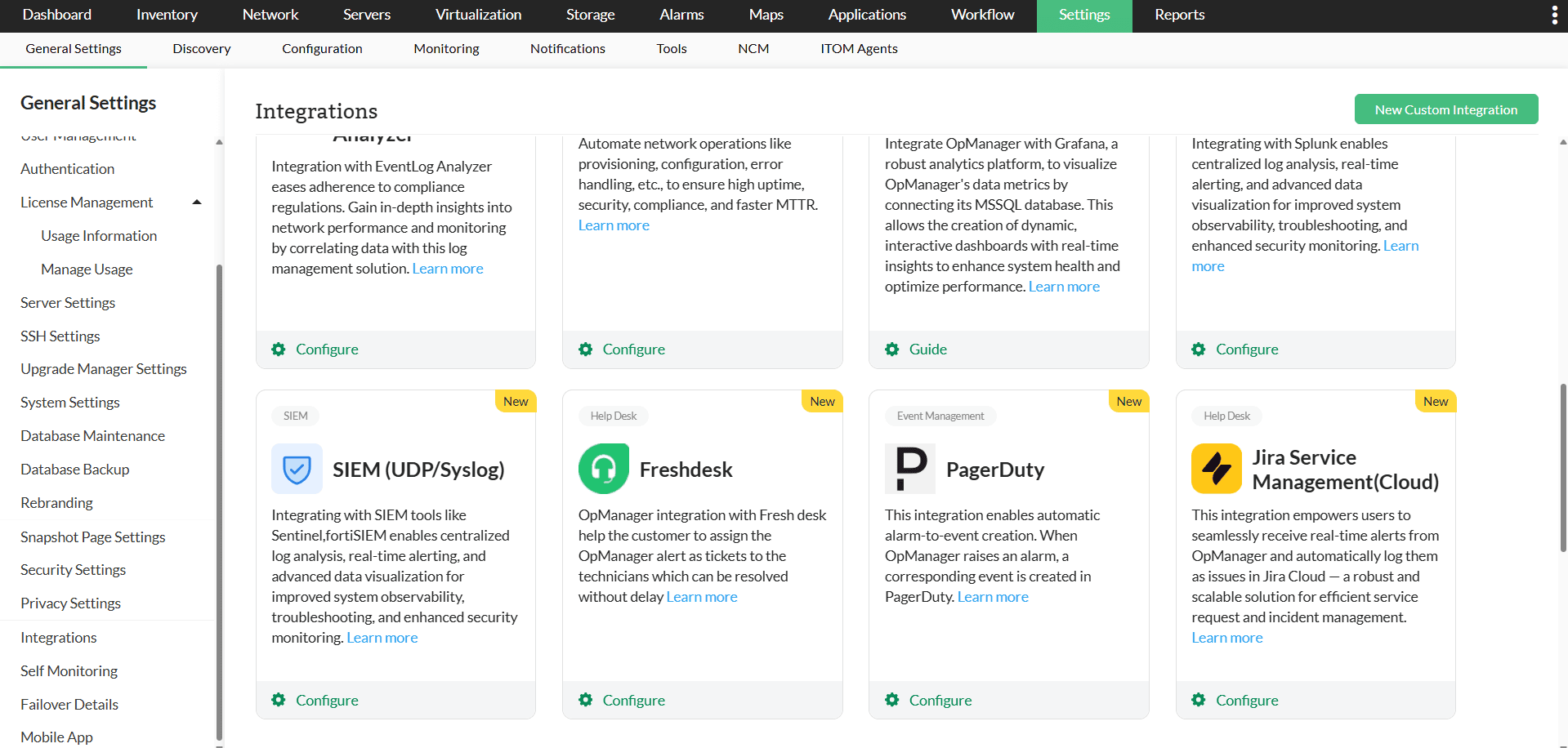Screen dimensions: 1568x748
Task: Select the Tools sub-tab
Action: coord(672,49)
